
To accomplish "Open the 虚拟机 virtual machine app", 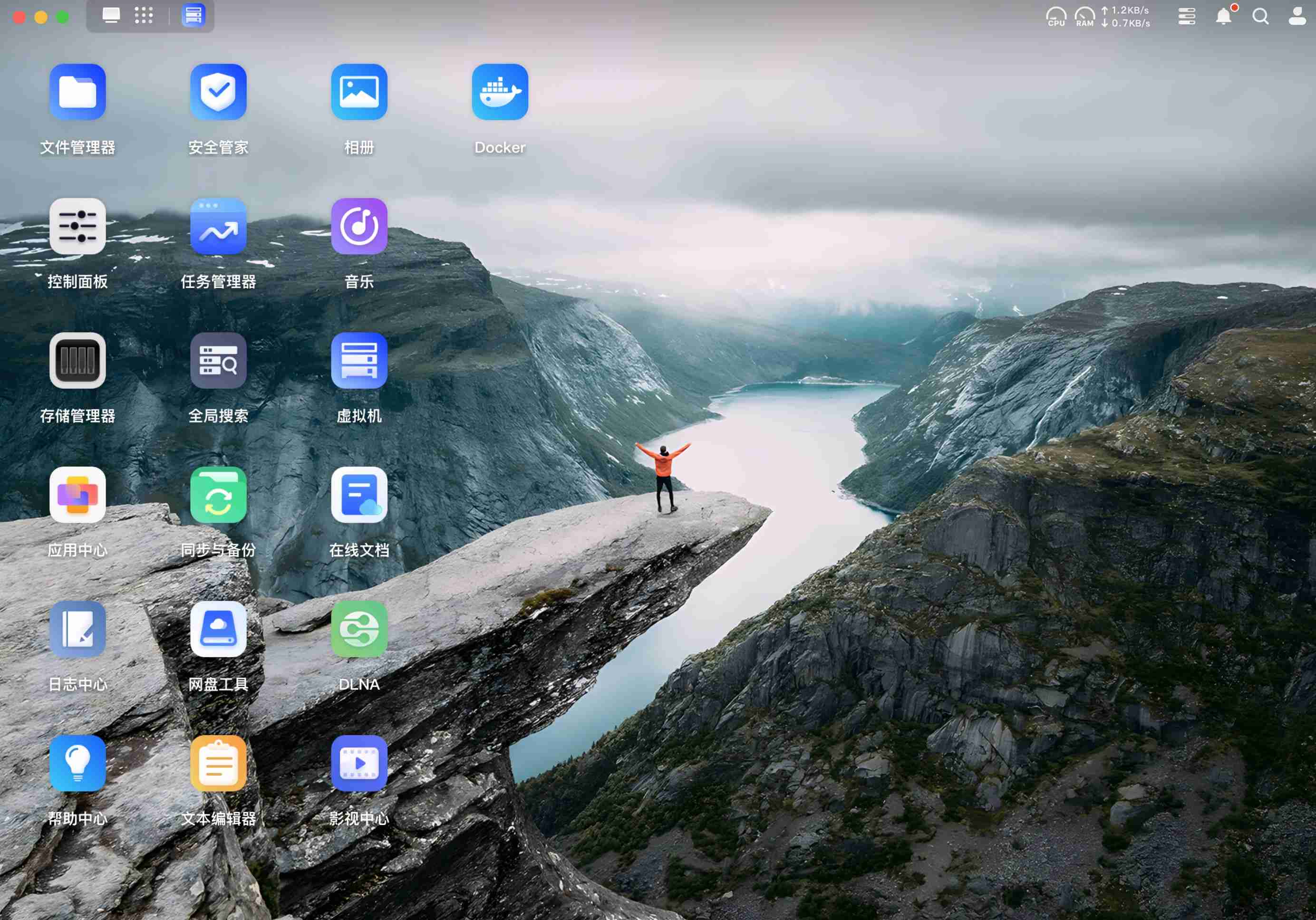I will [x=359, y=360].
